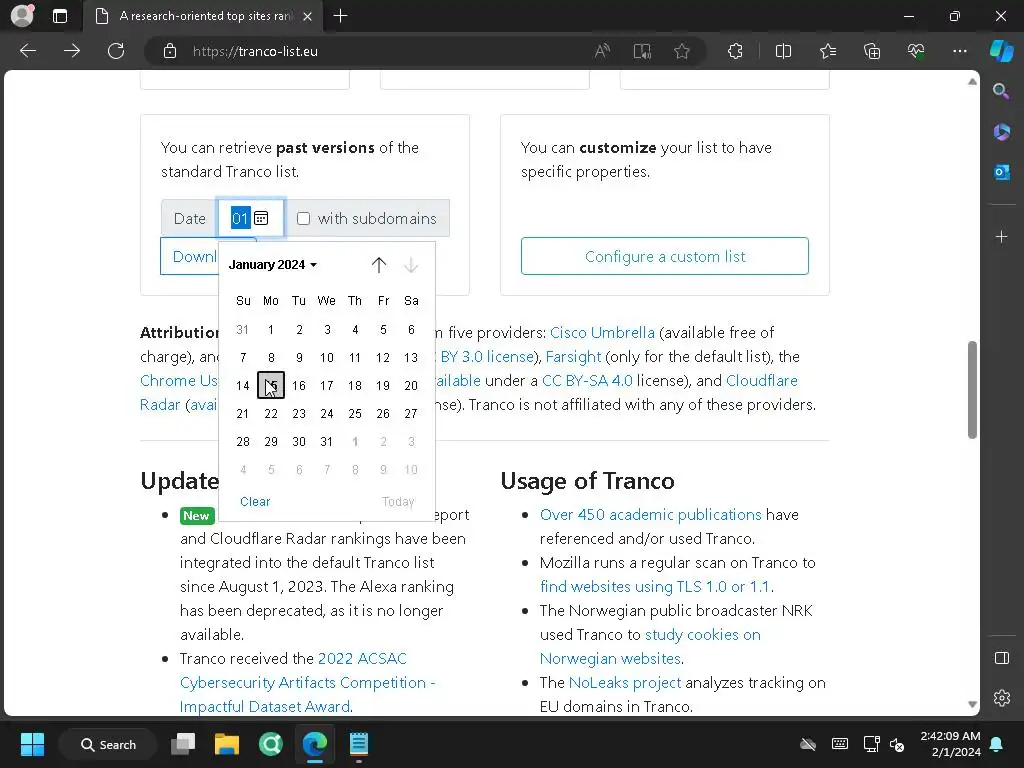The width and height of the screenshot is (1024, 768).
Task: Follow the Cloudflare link
Action: [761, 381]
